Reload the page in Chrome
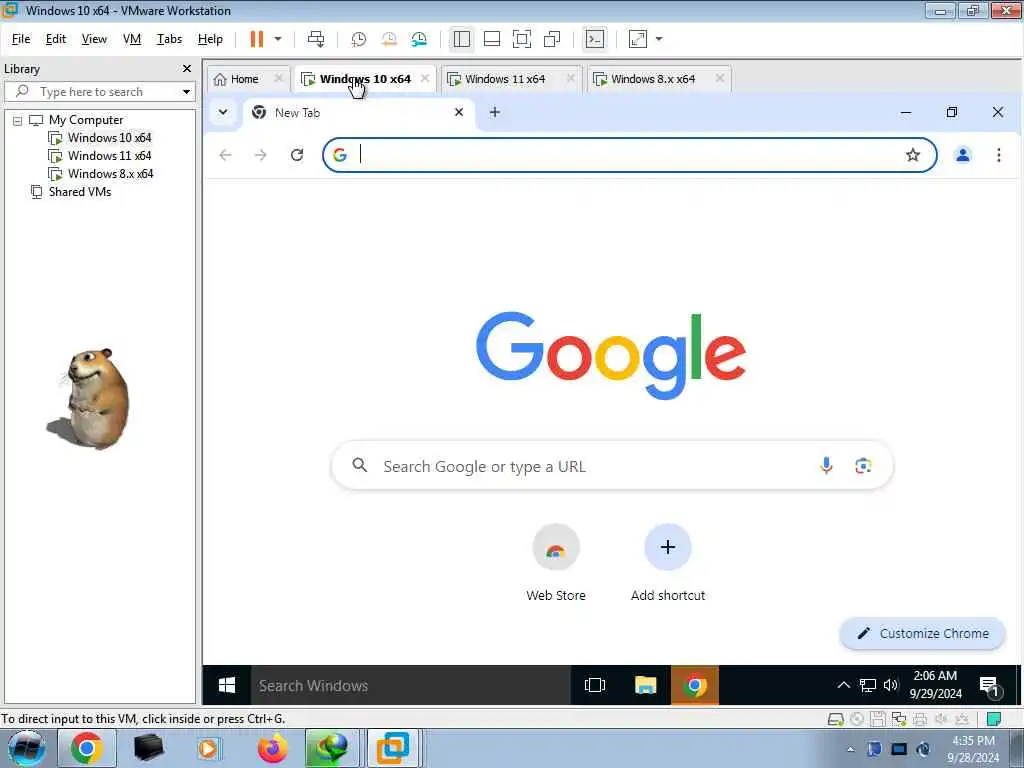This screenshot has width=1024, height=768. 297,155
